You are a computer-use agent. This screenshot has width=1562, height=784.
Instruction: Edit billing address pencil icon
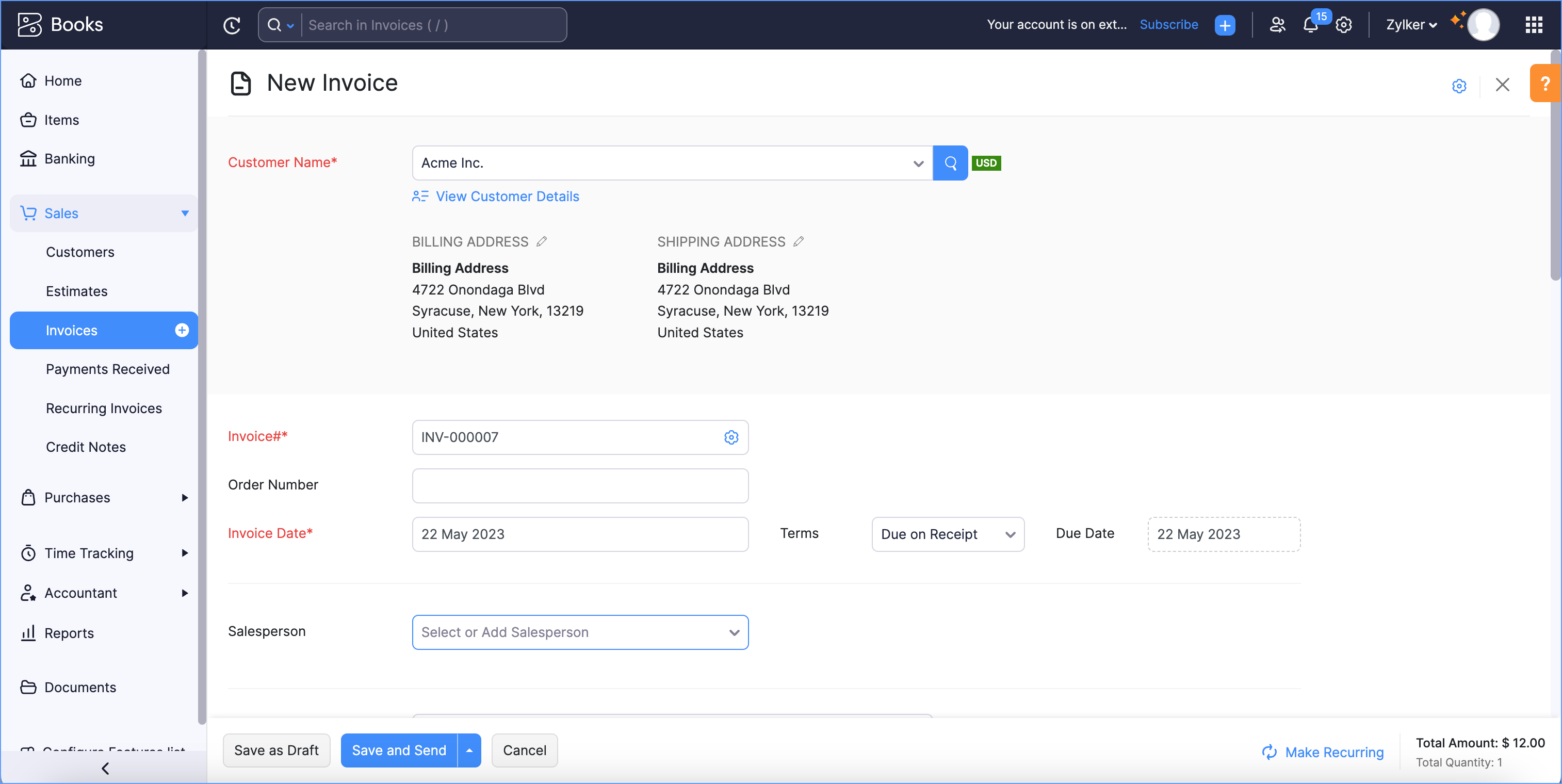pyautogui.click(x=542, y=241)
